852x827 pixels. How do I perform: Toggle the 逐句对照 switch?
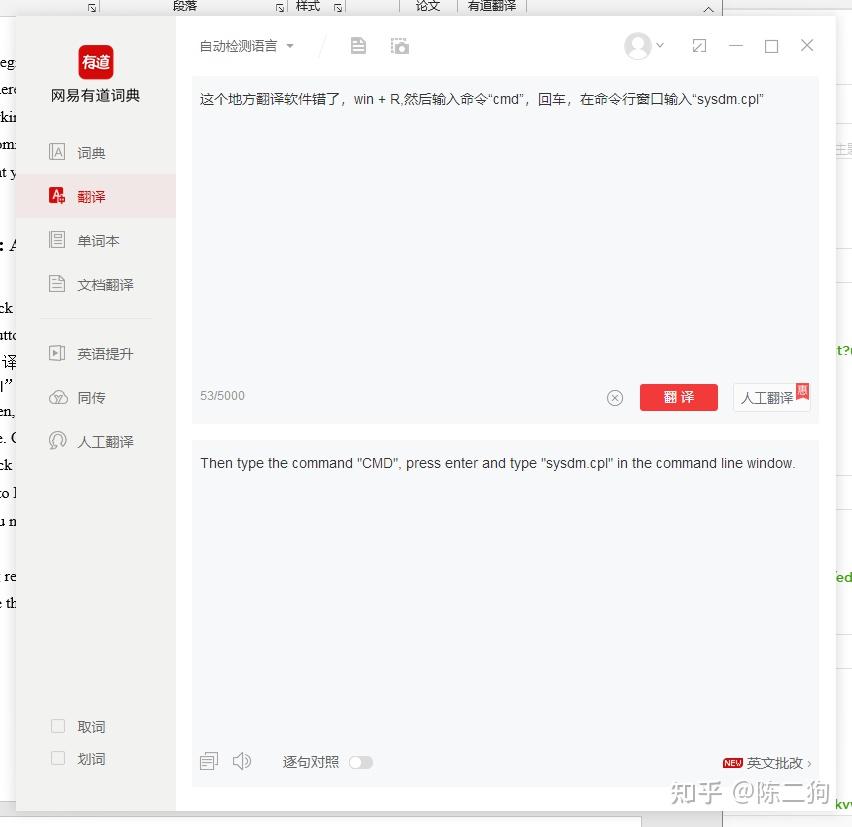361,762
